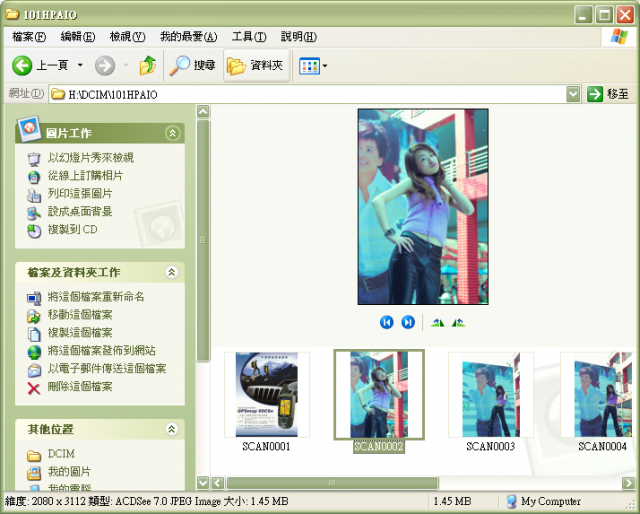Click 將這個檔案重新命名 rename link

[x=96, y=297]
